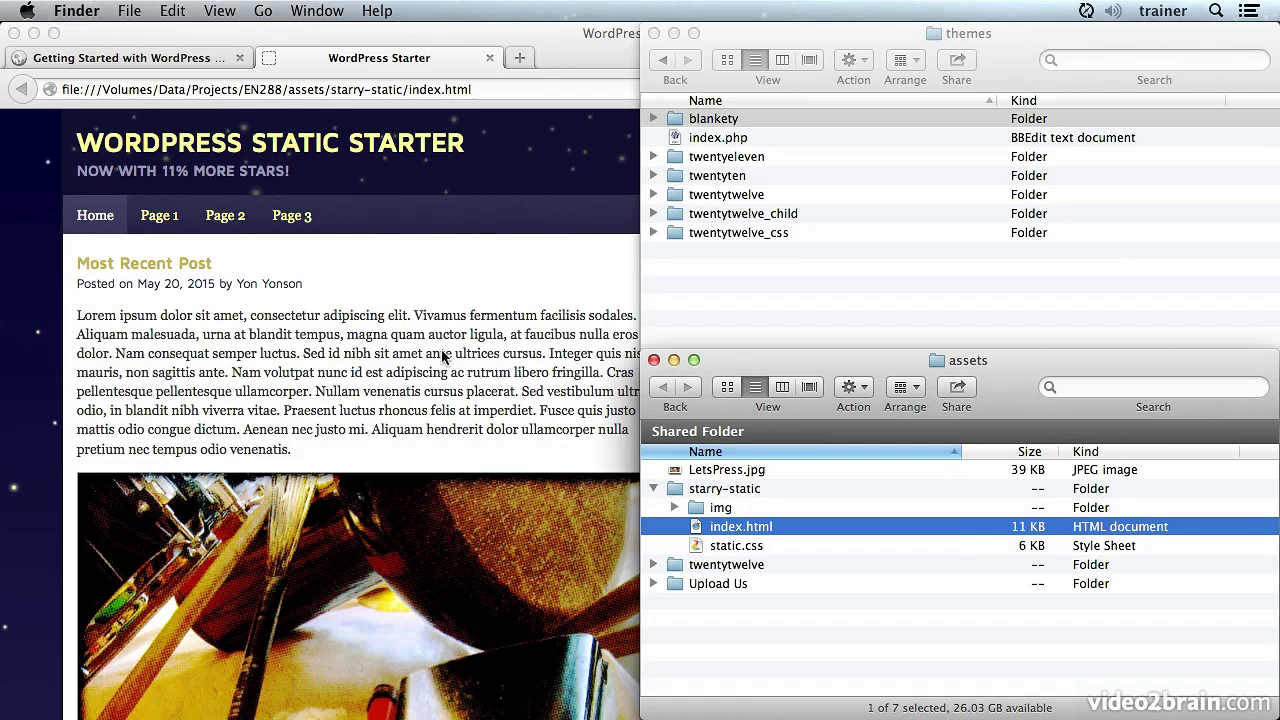
Task: Go back in themes window
Action: coord(662,60)
